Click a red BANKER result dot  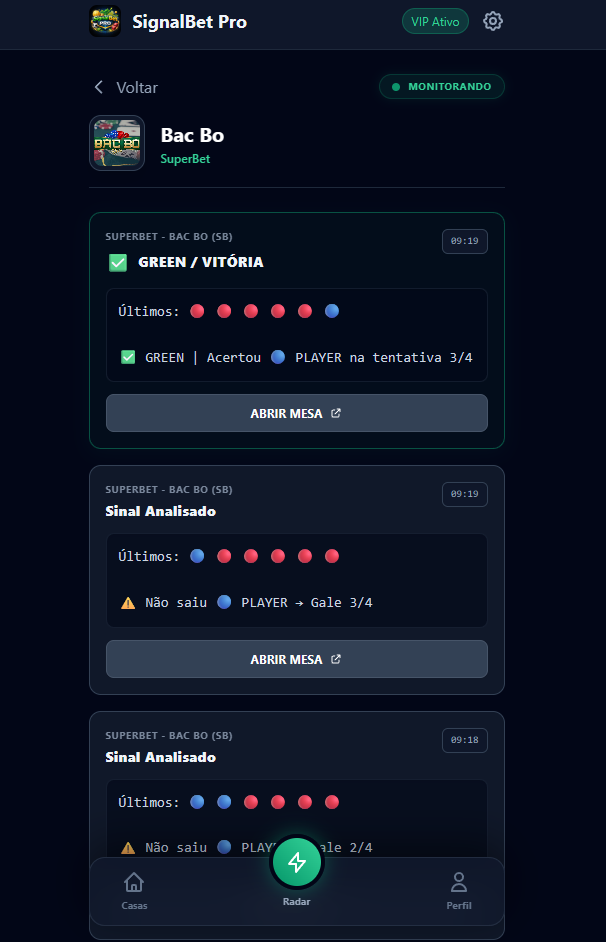[196, 311]
